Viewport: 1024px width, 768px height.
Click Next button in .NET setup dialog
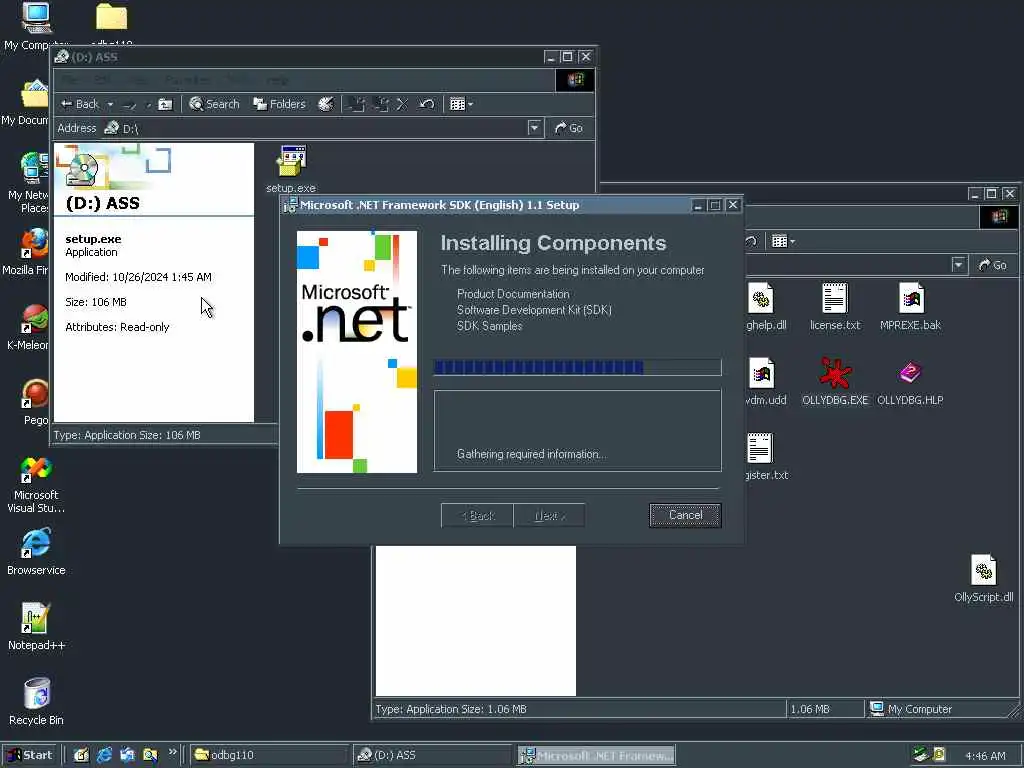[x=549, y=516]
